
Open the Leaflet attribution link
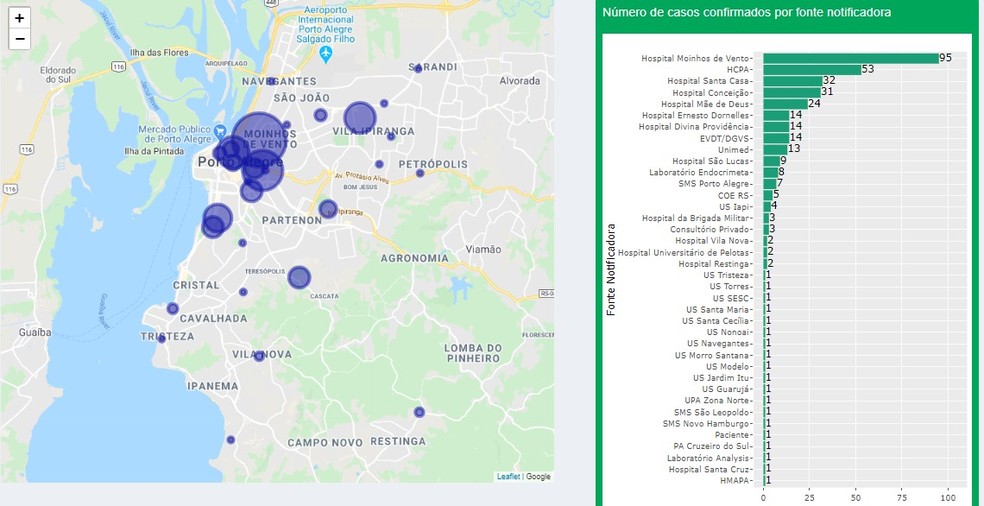coord(508,476)
